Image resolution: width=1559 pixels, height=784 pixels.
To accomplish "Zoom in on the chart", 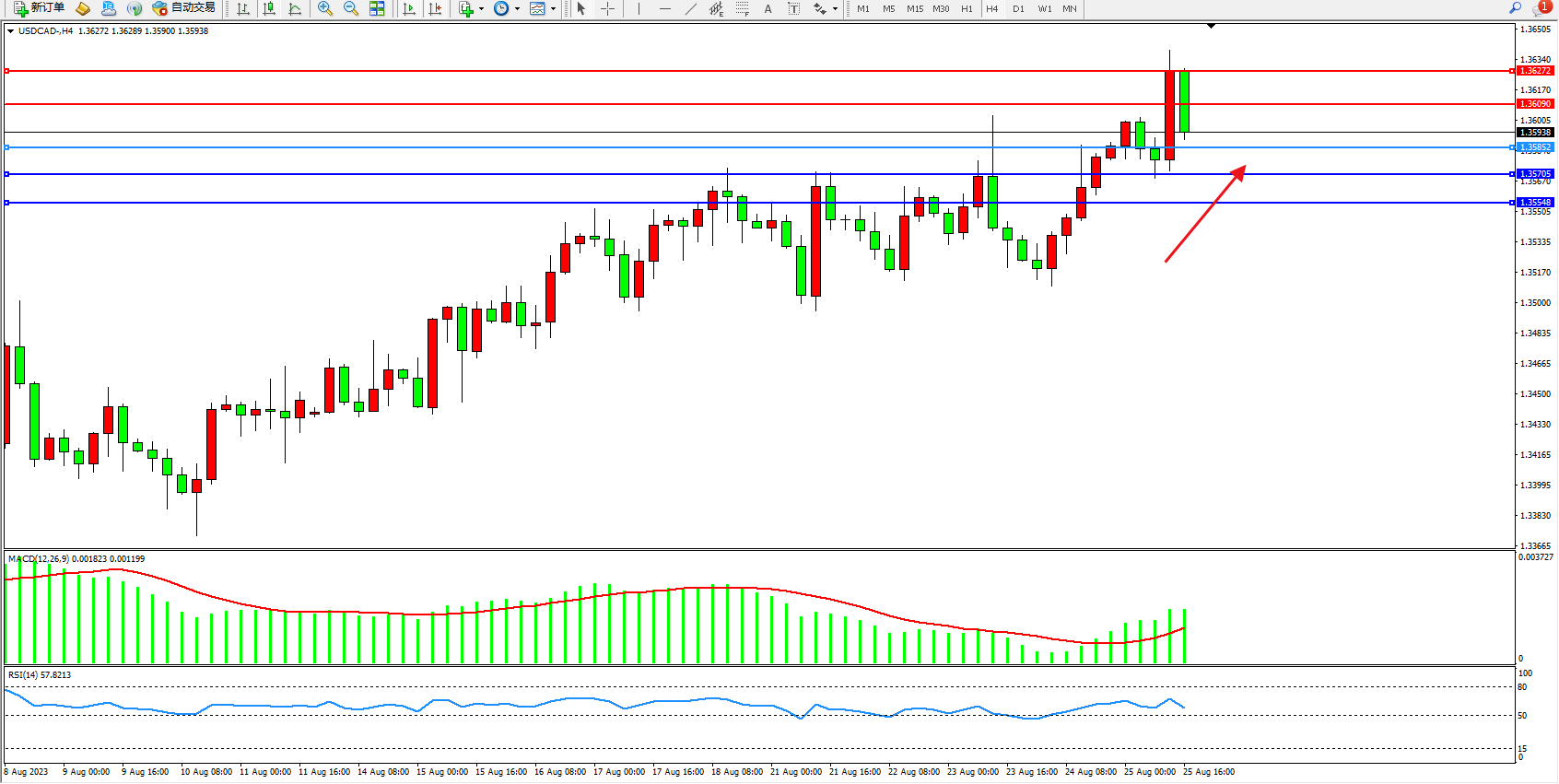I will click(325, 8).
